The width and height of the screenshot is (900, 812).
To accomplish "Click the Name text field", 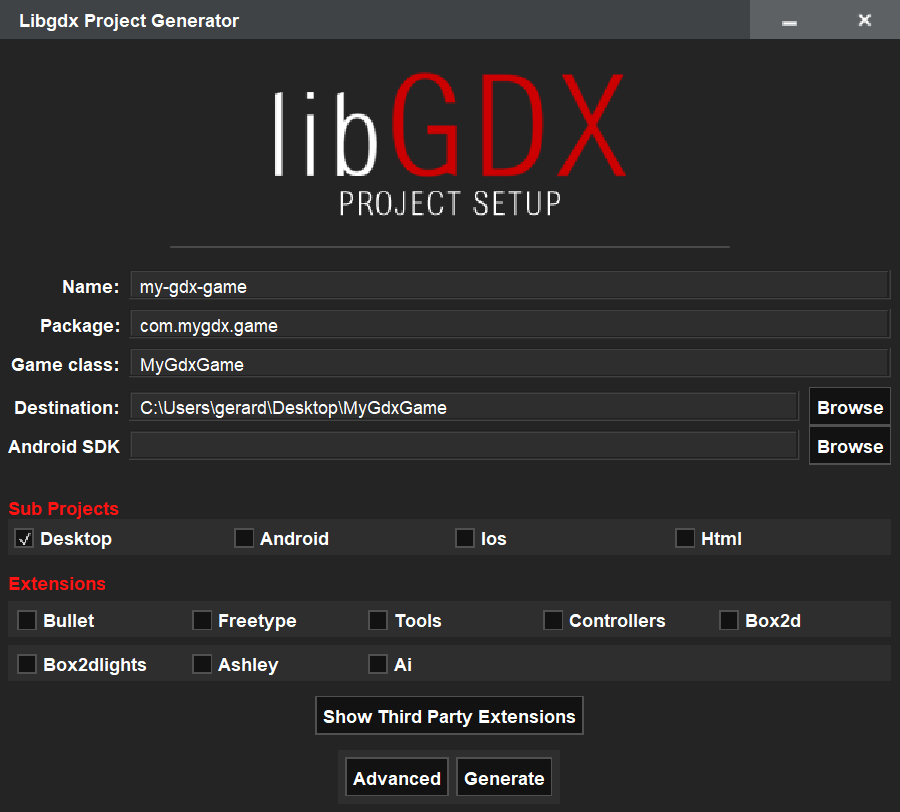I will pyautogui.click(x=508, y=286).
